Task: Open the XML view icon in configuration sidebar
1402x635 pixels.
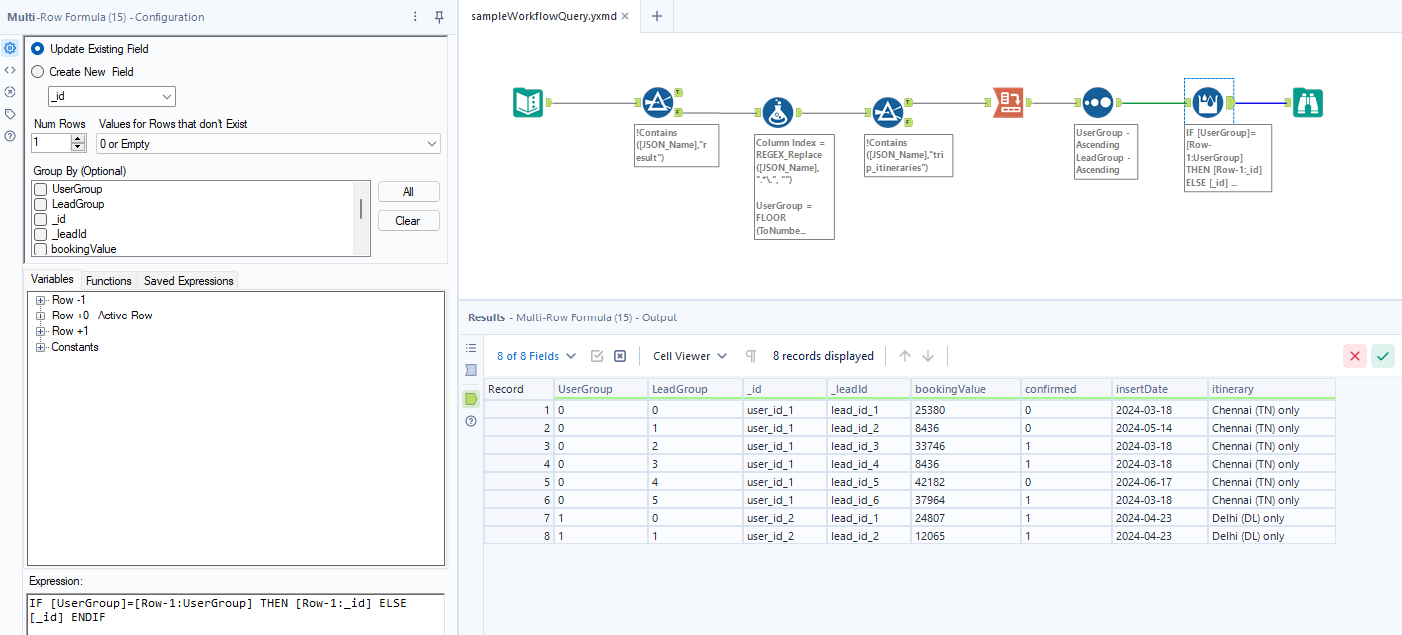Action: (10, 69)
